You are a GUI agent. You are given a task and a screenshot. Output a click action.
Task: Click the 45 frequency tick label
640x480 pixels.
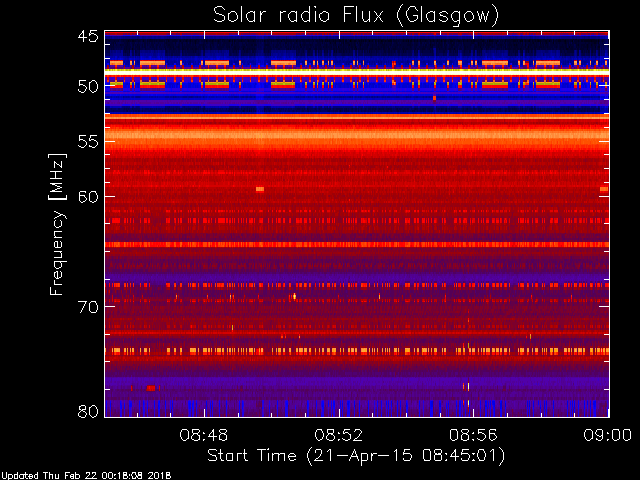point(88,36)
